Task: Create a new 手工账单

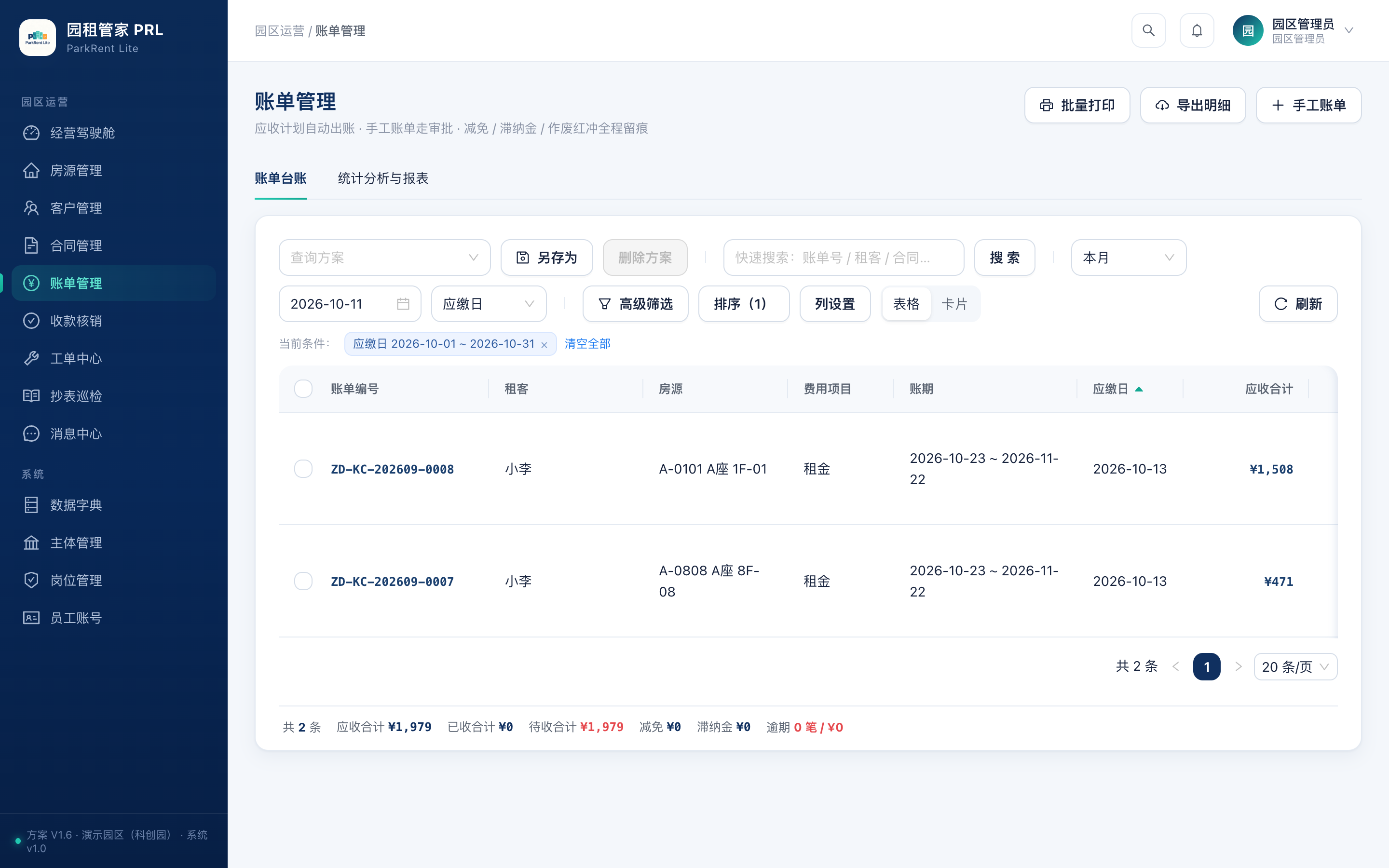Action: 1308,105
